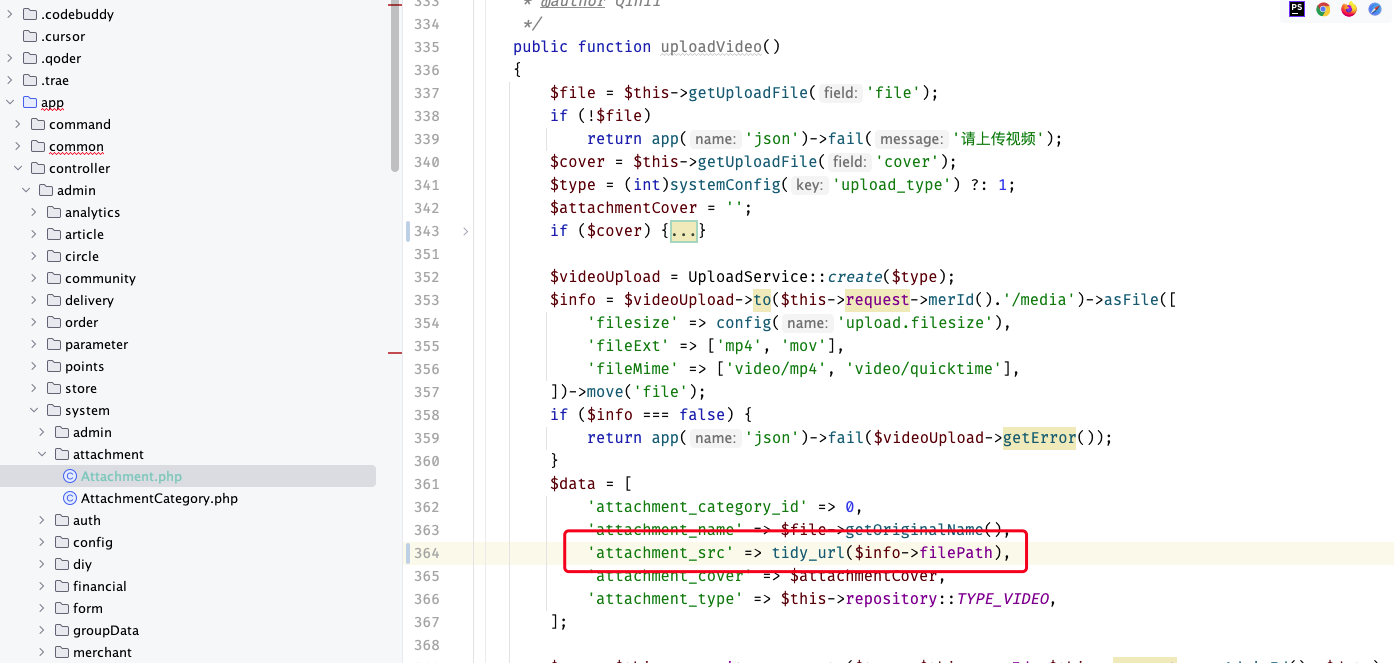Viewport: 1394px width, 663px height.
Task: Collapse the app folder chevron
Action: (x=10, y=102)
